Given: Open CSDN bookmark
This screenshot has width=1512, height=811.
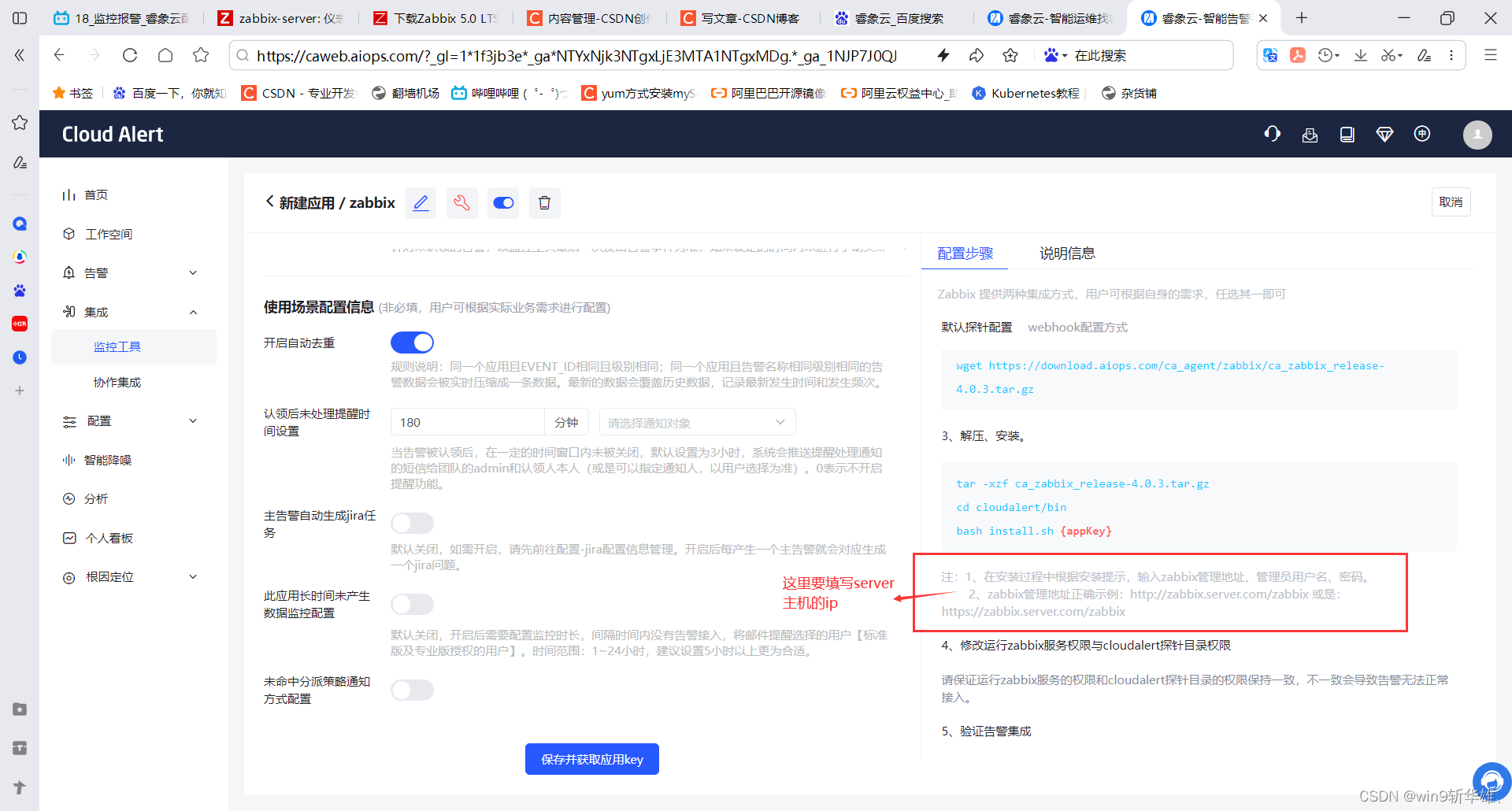Looking at the screenshot, I should [299, 93].
